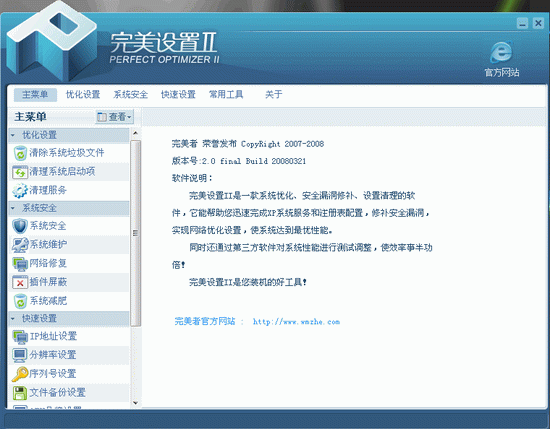Click the sidebar vertical scrollbar thumb
This screenshot has height=429, width=550.
pos(135,233)
